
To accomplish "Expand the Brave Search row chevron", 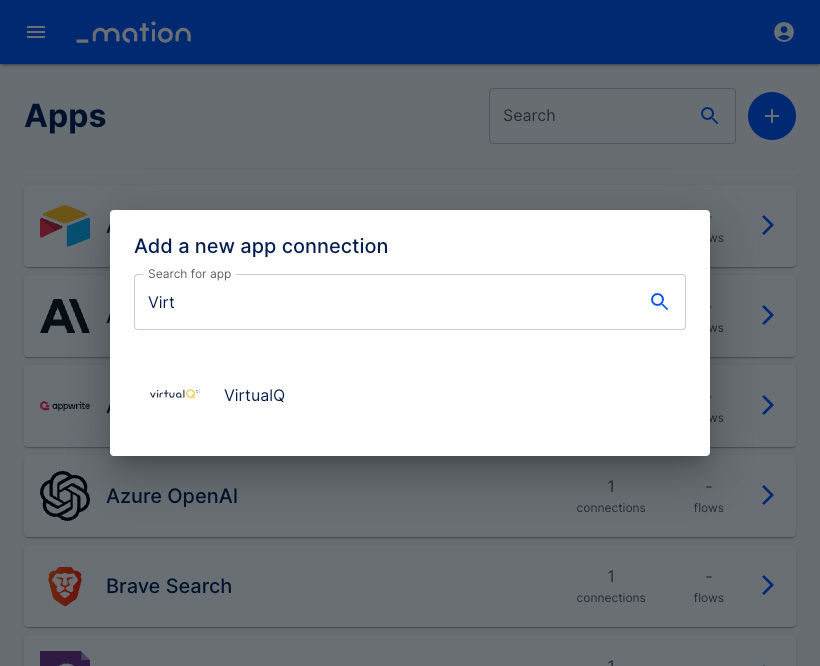I will pos(767,585).
